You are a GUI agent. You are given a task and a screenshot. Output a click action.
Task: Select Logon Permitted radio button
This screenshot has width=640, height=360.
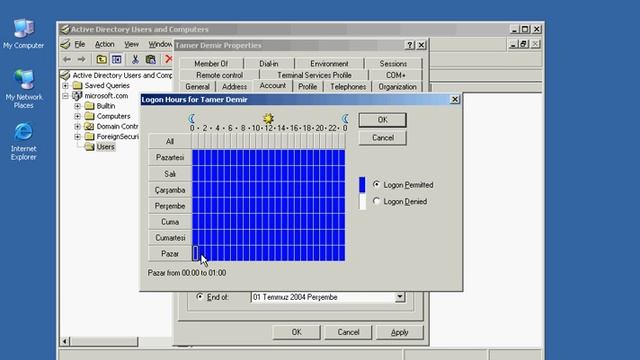click(376, 184)
